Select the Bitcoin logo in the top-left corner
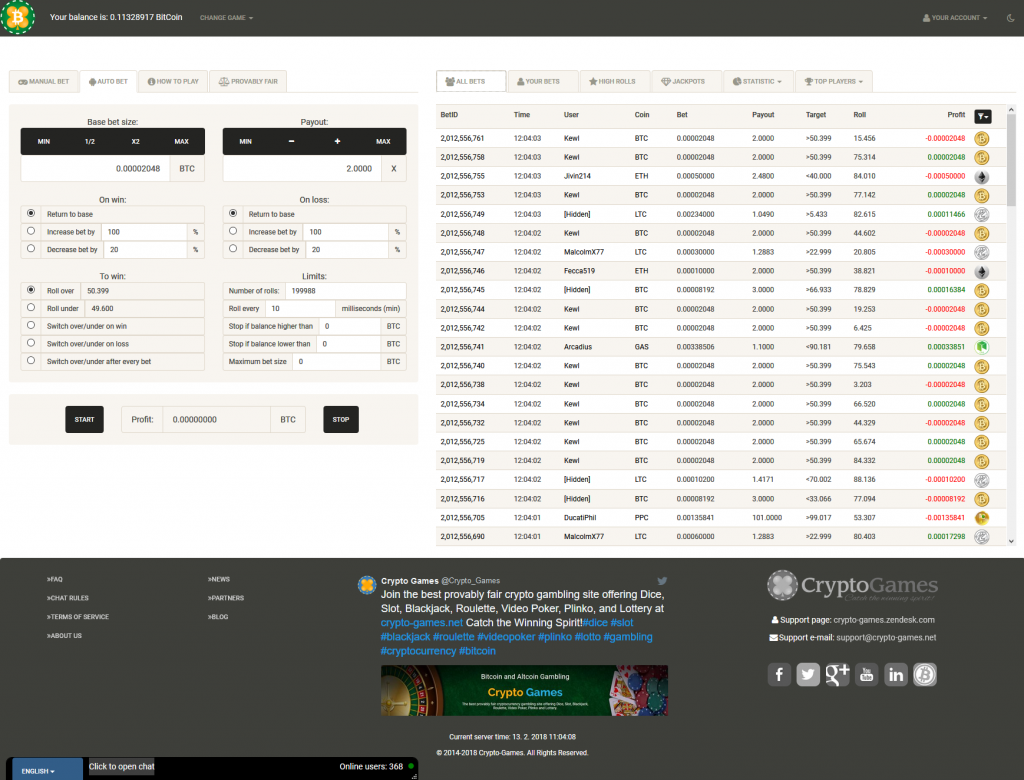Viewport: 1024px width, 780px height. [18, 18]
